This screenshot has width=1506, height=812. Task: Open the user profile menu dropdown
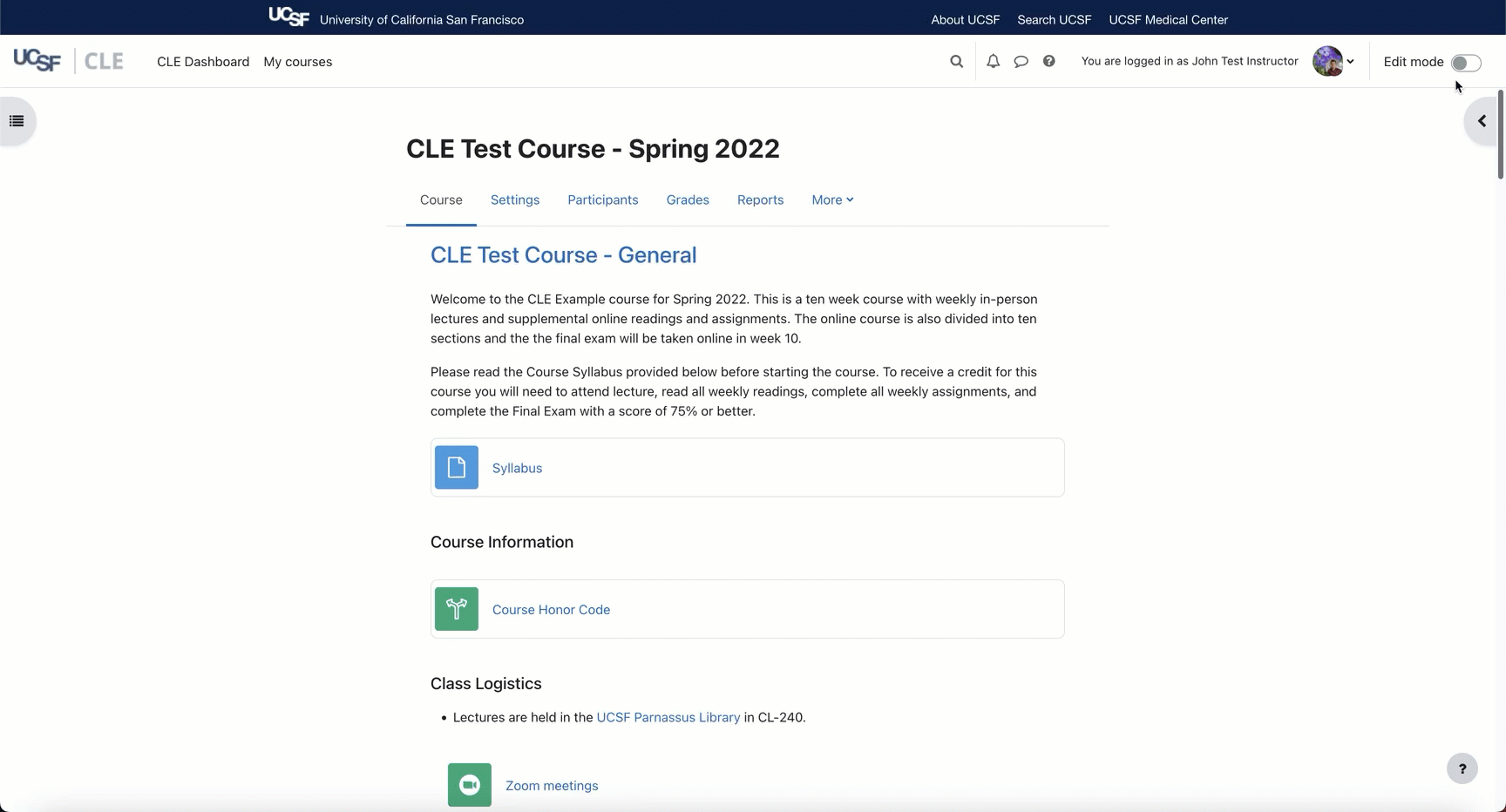[x=1333, y=62]
